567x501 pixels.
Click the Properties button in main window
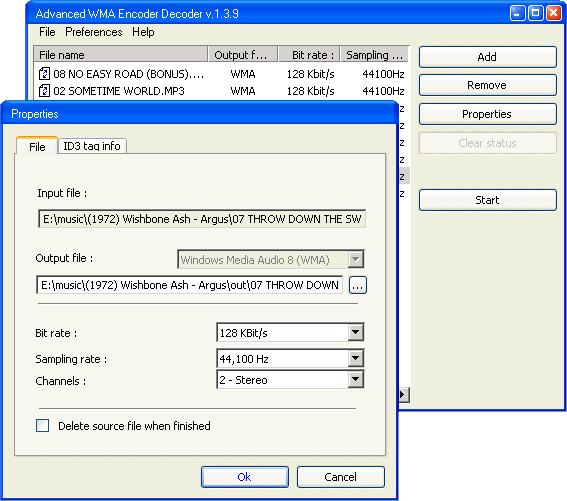tap(487, 114)
